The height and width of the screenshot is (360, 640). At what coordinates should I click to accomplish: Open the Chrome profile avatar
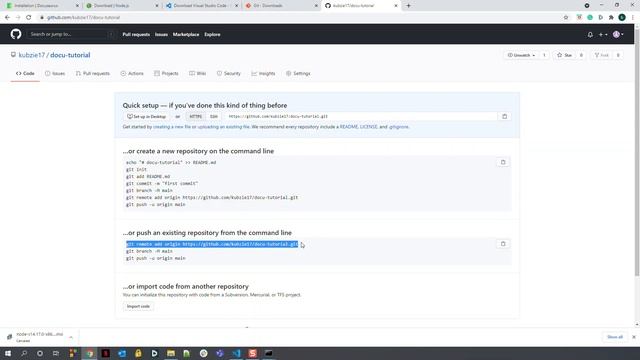pos(622,18)
